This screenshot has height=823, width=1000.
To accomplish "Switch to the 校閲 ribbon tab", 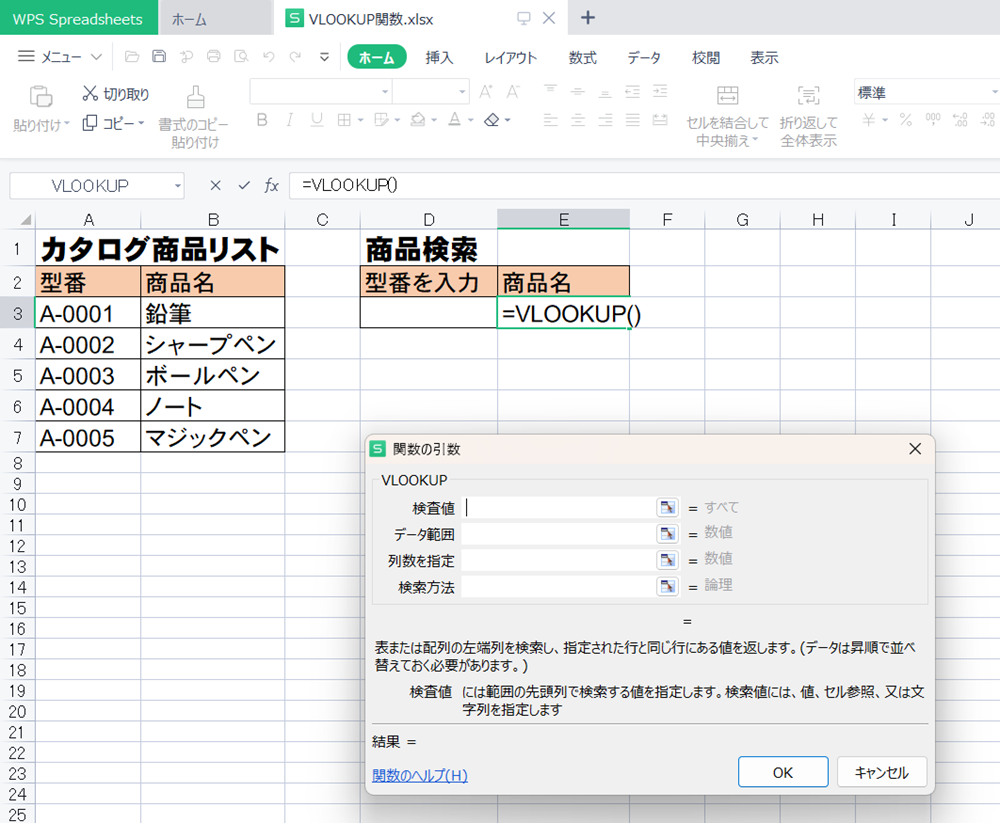I will click(705, 57).
